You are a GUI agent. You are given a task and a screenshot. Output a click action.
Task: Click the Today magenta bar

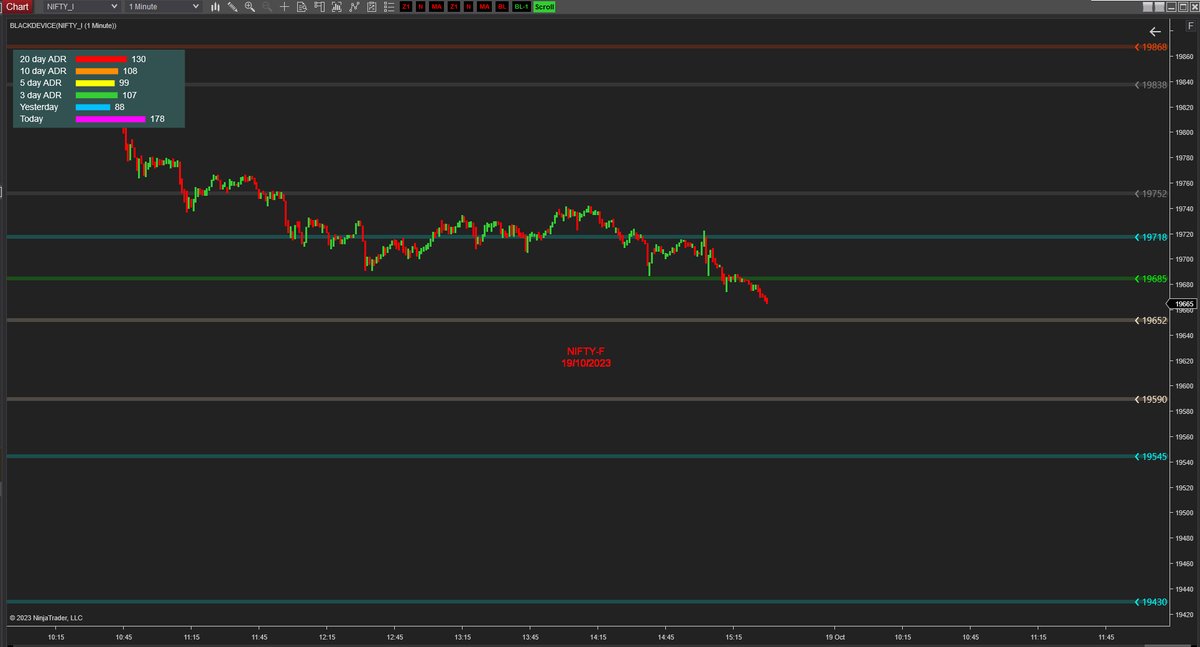pos(111,119)
